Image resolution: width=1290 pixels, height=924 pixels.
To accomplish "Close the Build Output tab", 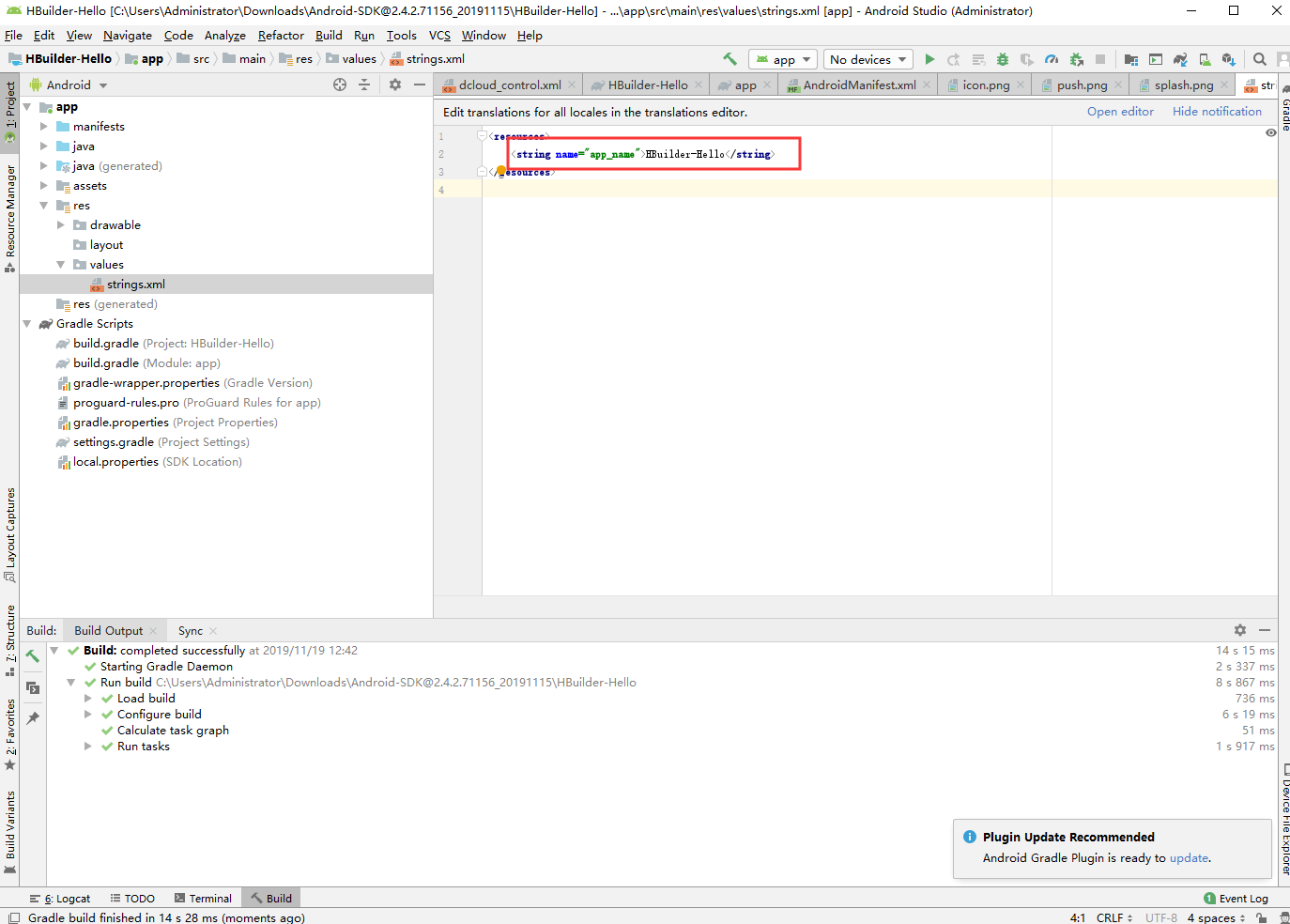I will pyautogui.click(x=153, y=631).
